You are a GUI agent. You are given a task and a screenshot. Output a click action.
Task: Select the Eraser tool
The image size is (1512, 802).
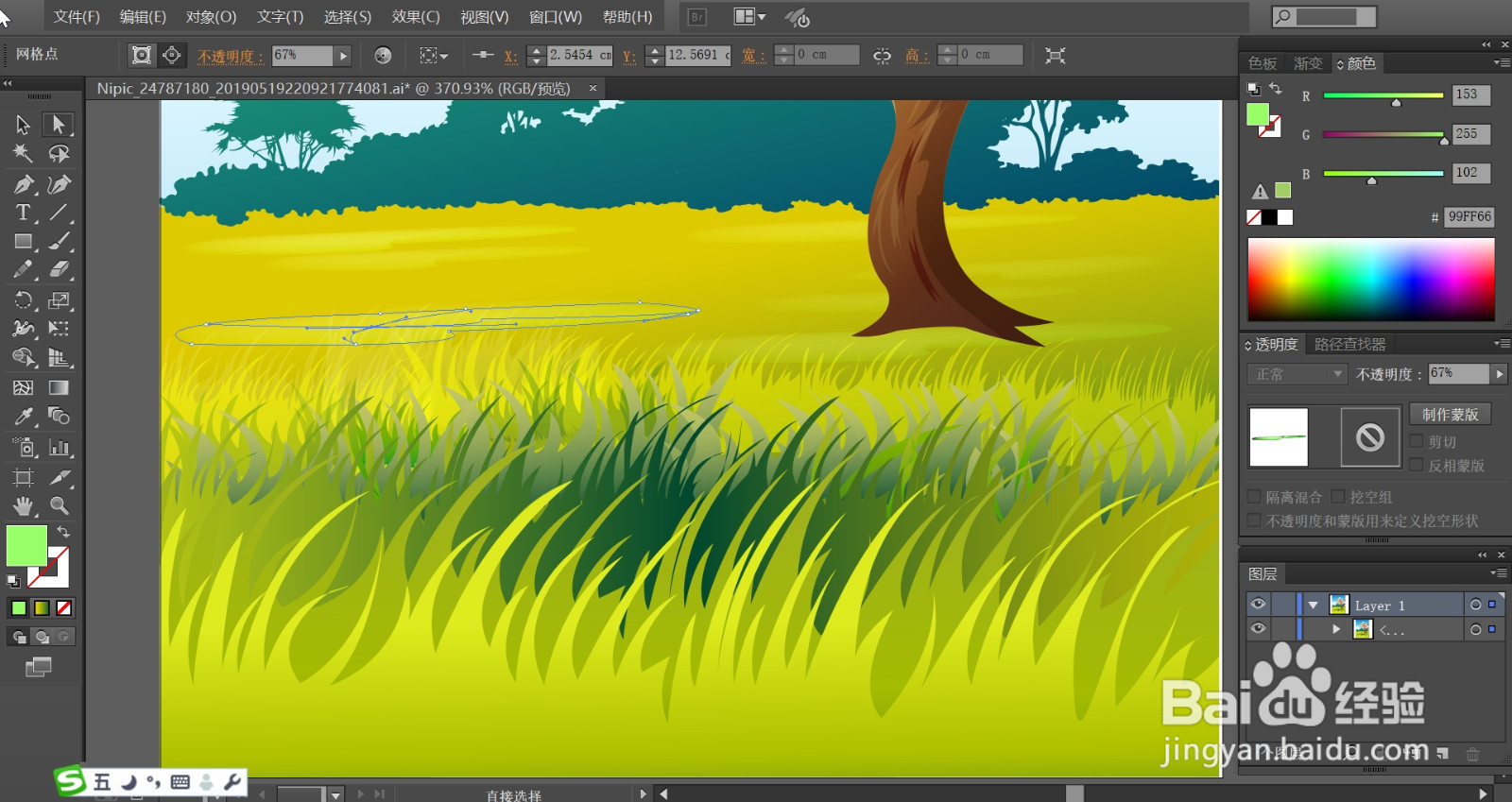[x=59, y=270]
